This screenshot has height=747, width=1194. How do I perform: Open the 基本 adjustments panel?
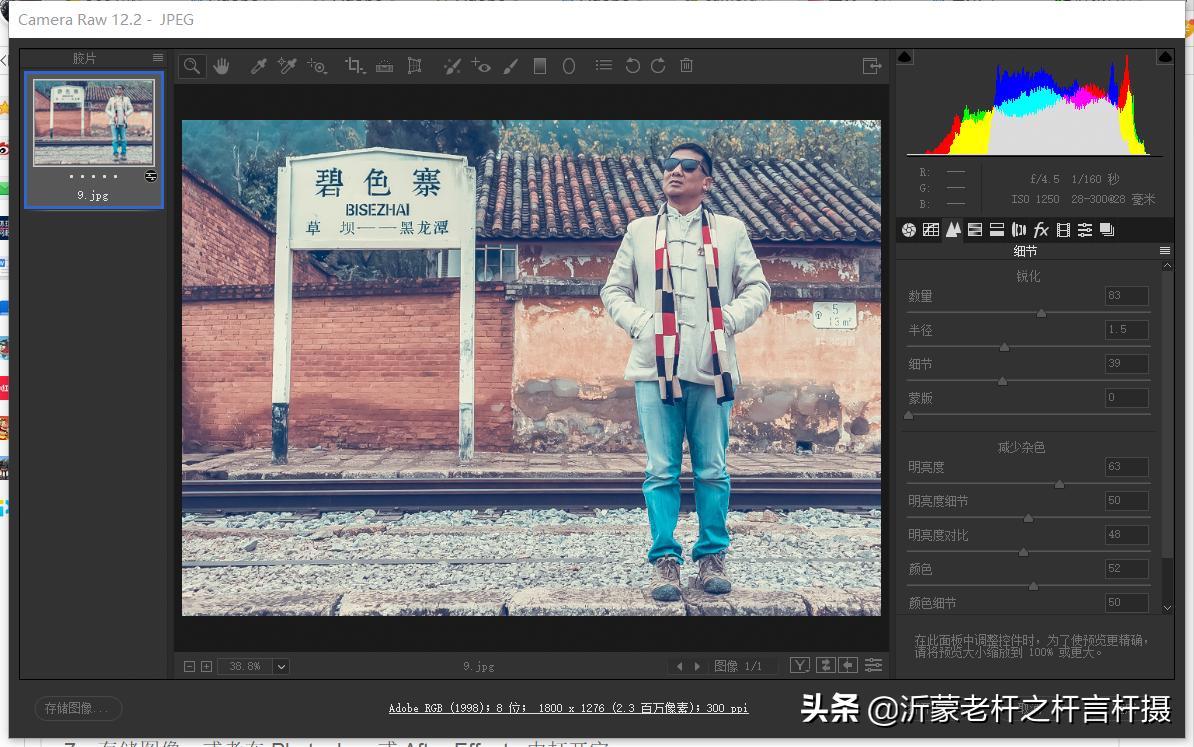(x=908, y=229)
